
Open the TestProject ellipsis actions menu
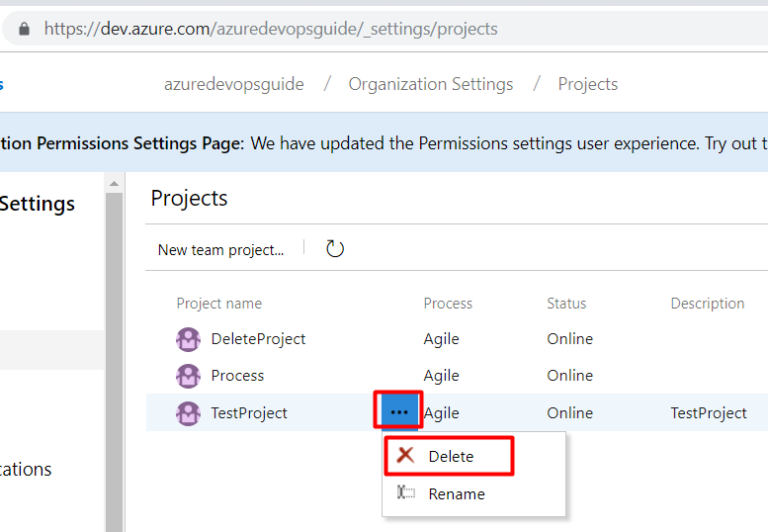[399, 412]
